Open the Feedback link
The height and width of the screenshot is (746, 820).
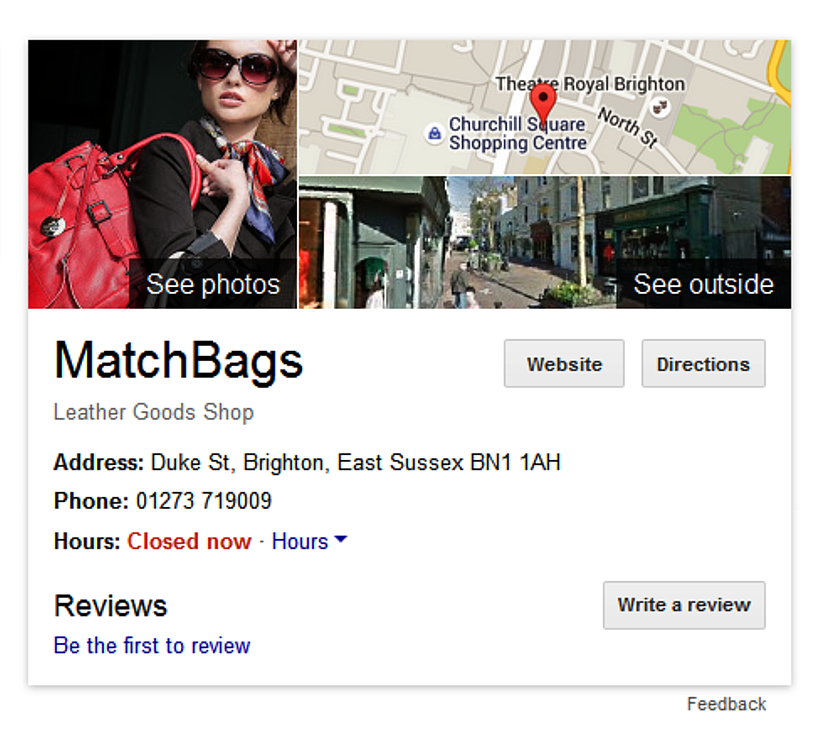point(726,704)
